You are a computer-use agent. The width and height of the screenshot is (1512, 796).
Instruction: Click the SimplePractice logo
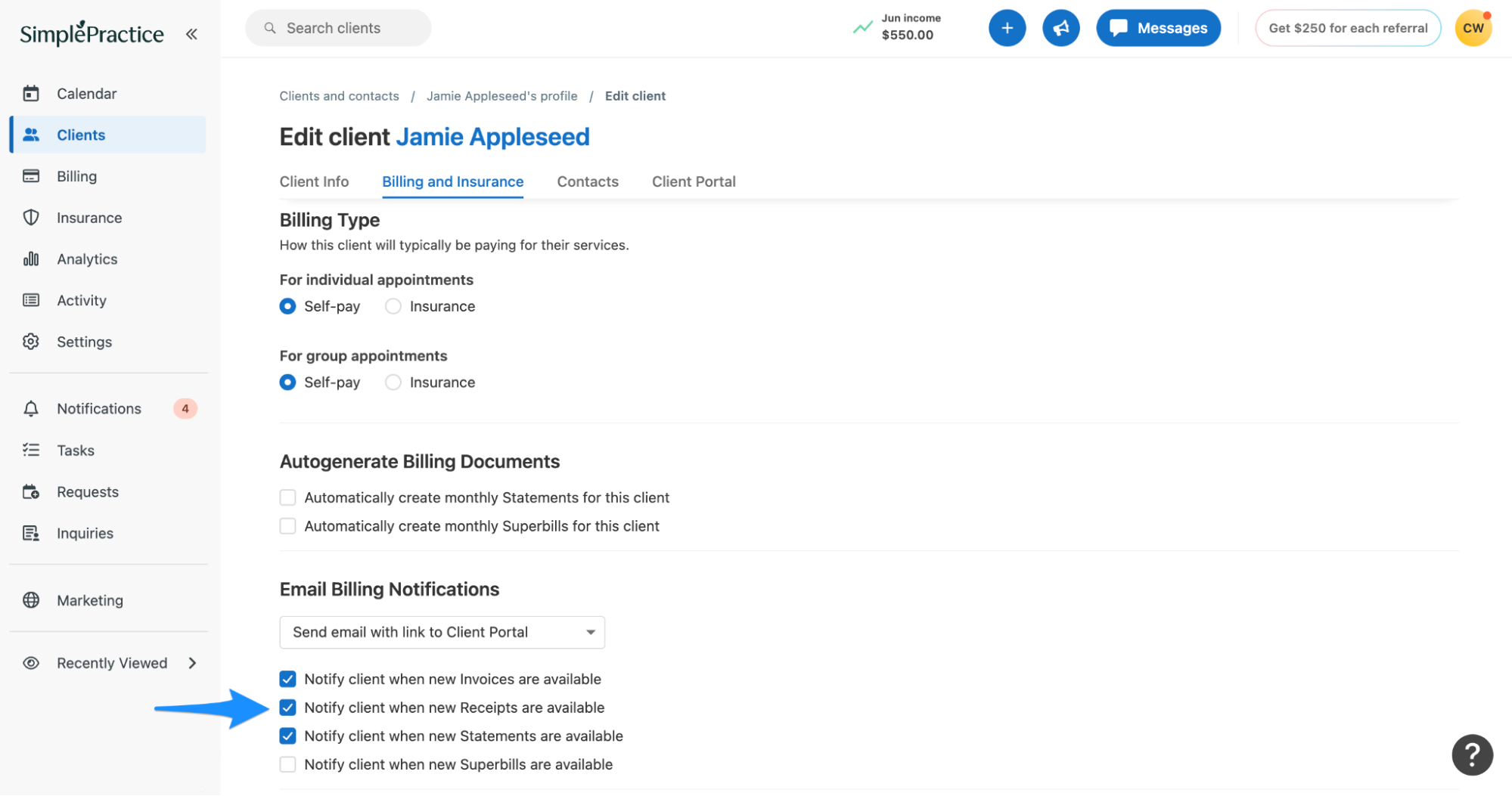(92, 33)
